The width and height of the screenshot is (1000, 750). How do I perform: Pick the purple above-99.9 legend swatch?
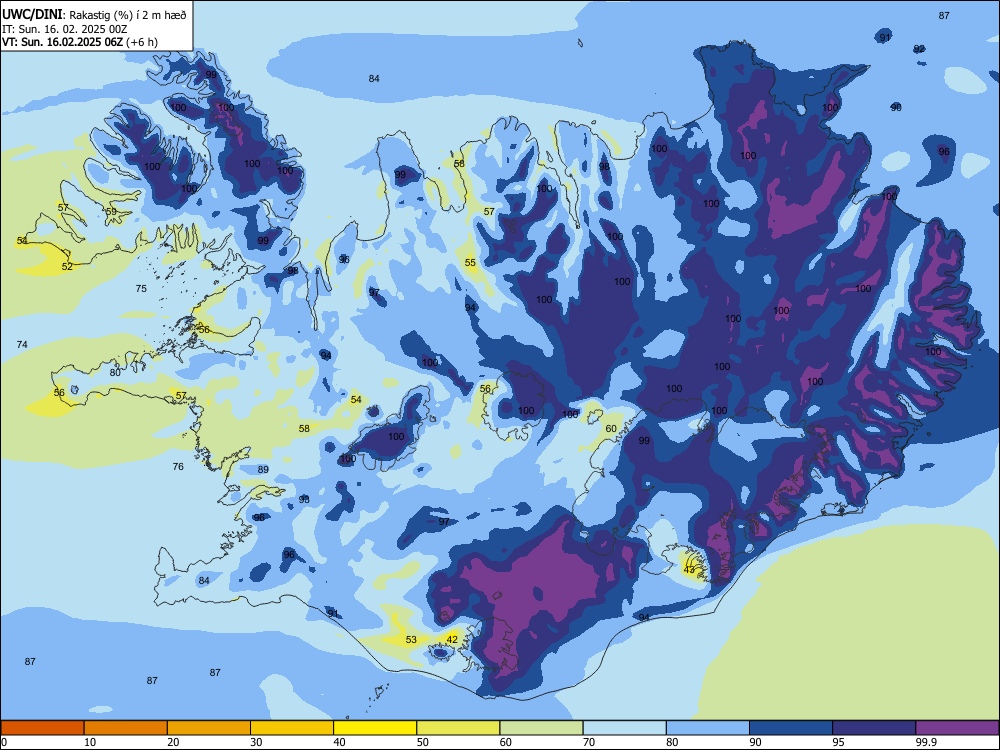click(x=957, y=728)
